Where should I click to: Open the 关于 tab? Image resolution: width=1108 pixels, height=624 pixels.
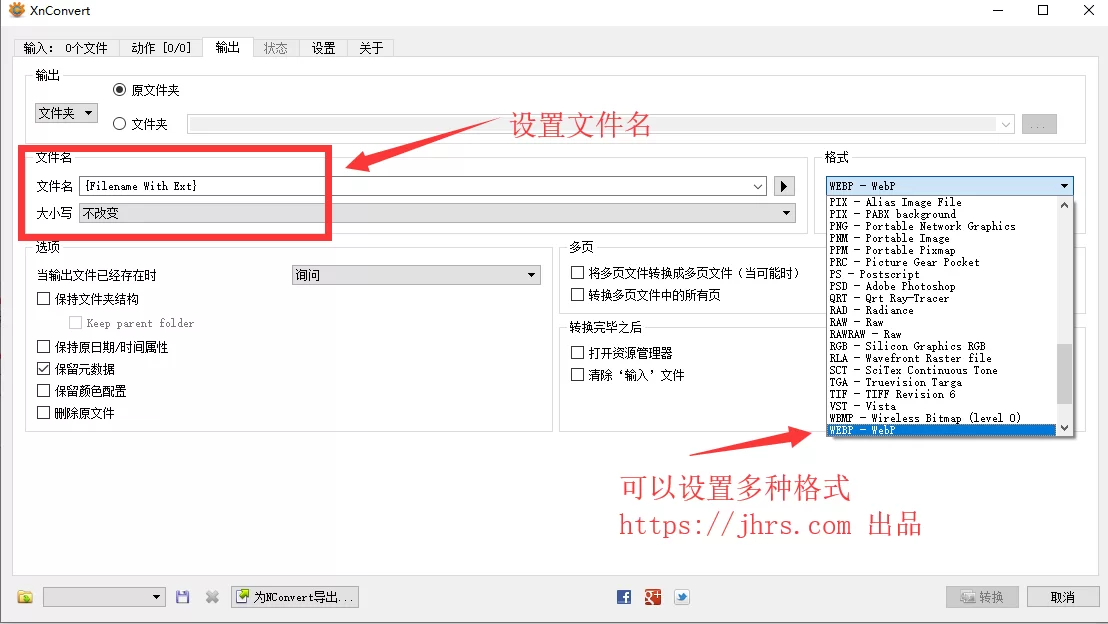(x=371, y=48)
